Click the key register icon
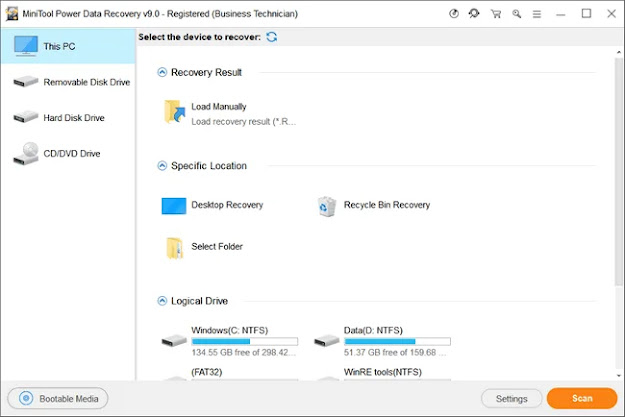This screenshot has height=417, width=625. pos(517,14)
